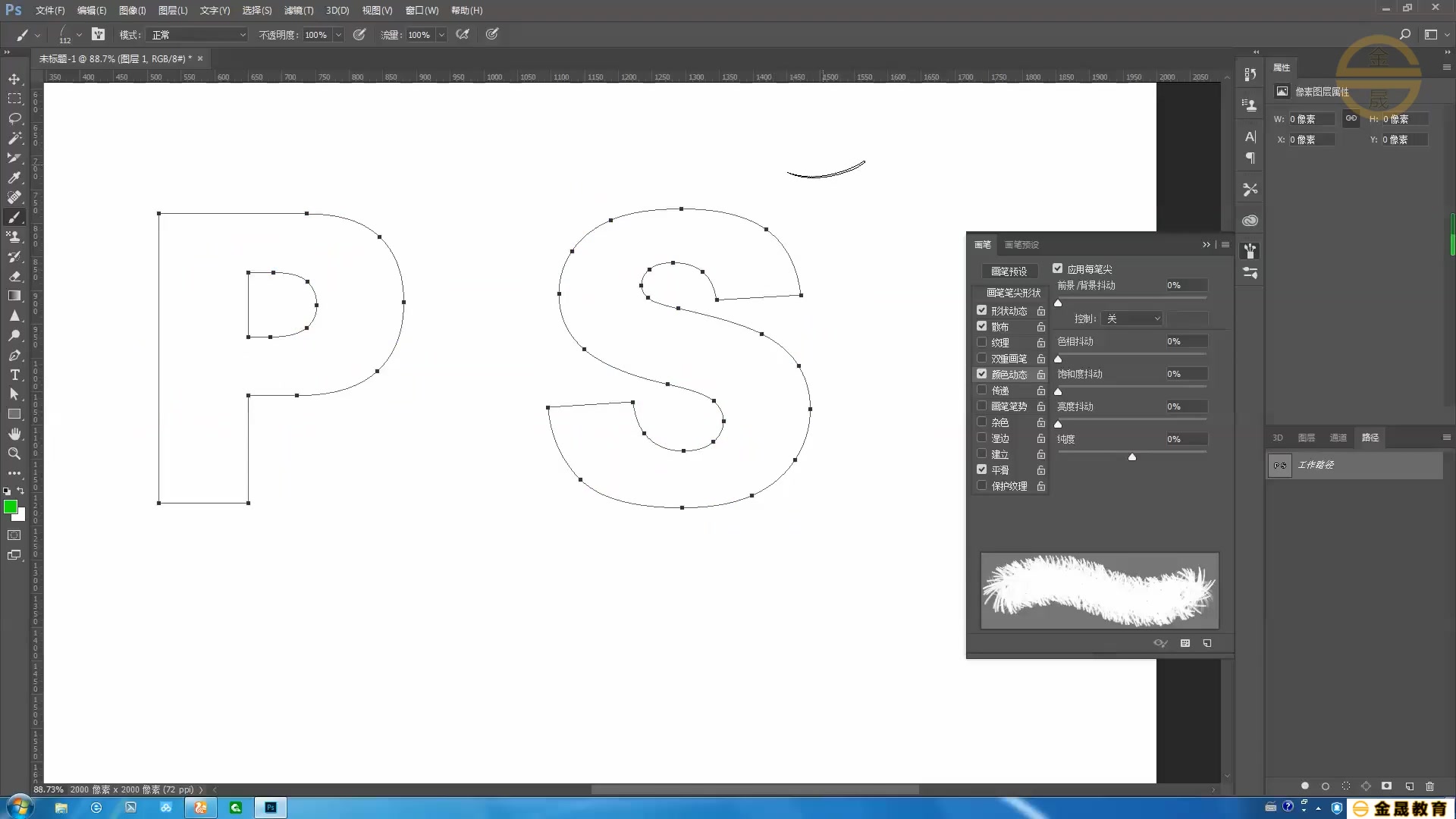Select the Zoom tool

(x=14, y=453)
